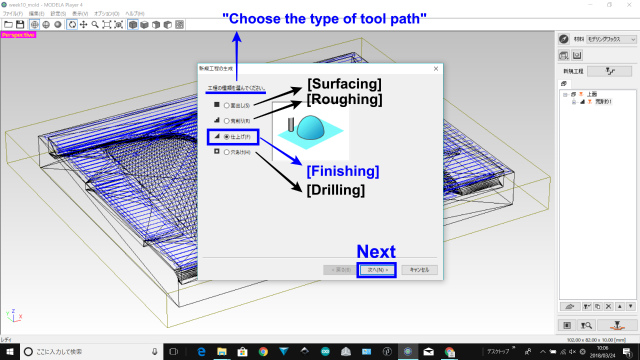Image resolution: width=640 pixels, height=360 pixels.
Task: Select the second cube view icon
Action: (x=144, y=24)
